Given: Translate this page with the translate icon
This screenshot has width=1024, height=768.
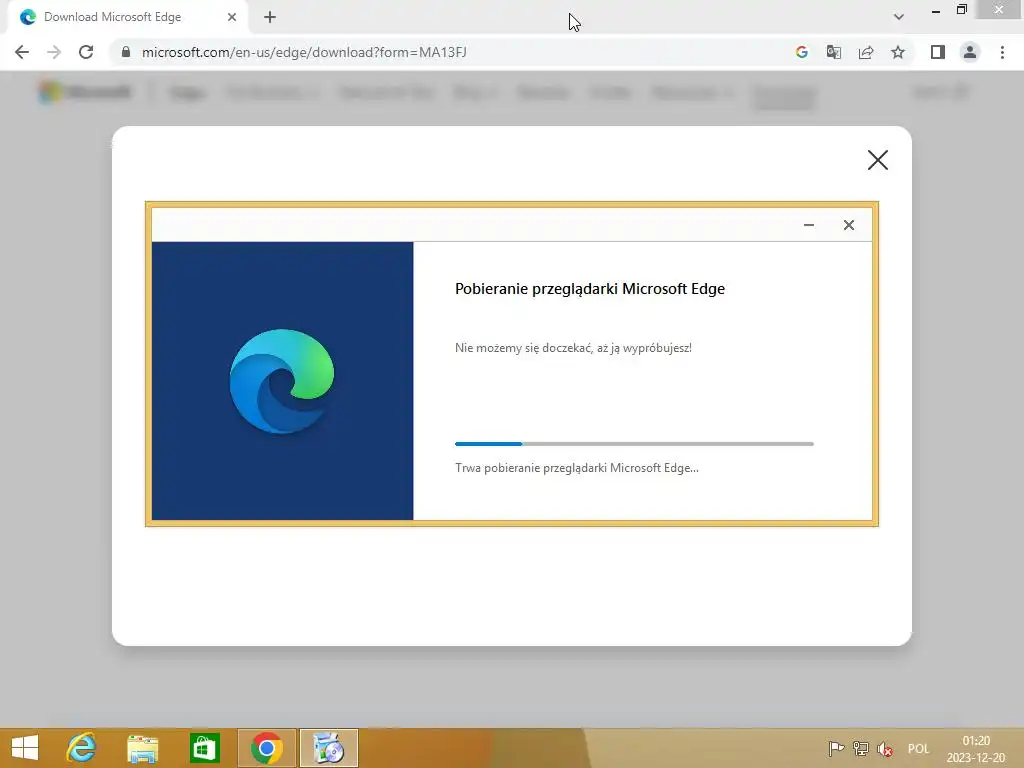Looking at the screenshot, I should pyautogui.click(x=833, y=52).
